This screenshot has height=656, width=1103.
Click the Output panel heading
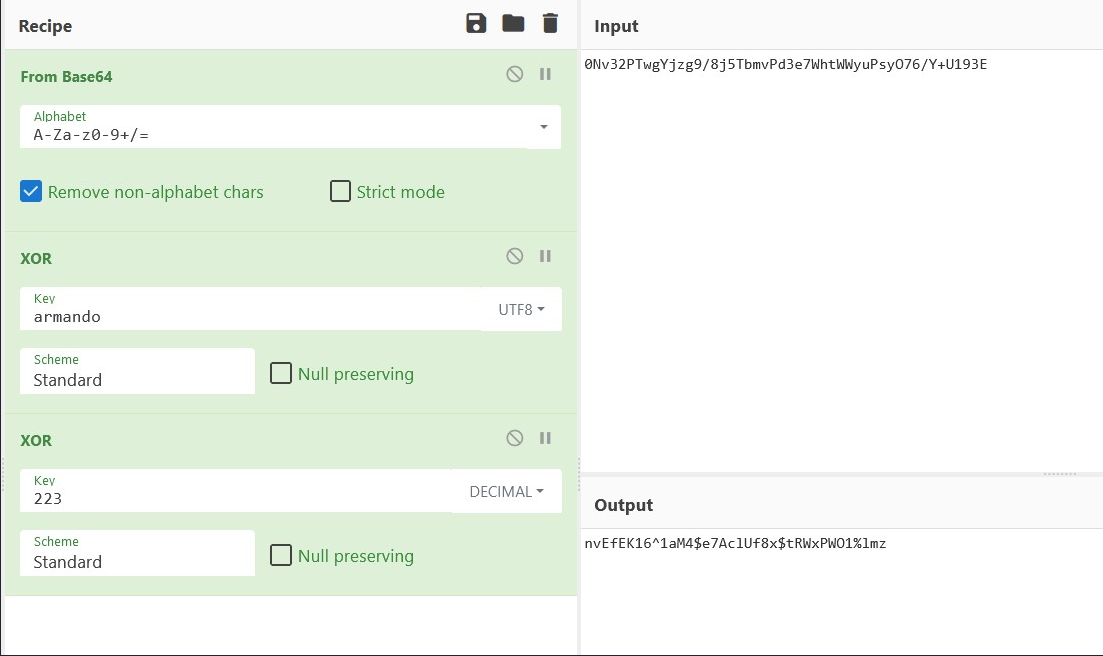pos(623,505)
